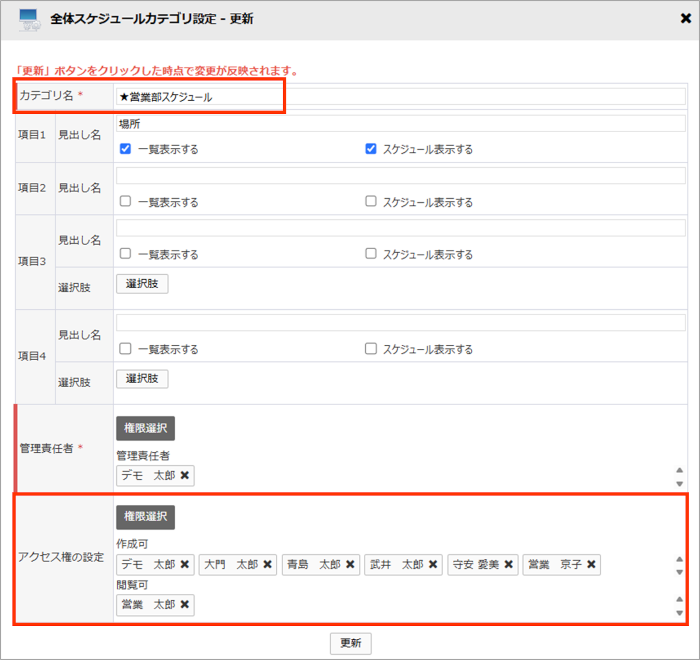
Task: Open 選択肢 button for 項目3
Action: [142, 284]
